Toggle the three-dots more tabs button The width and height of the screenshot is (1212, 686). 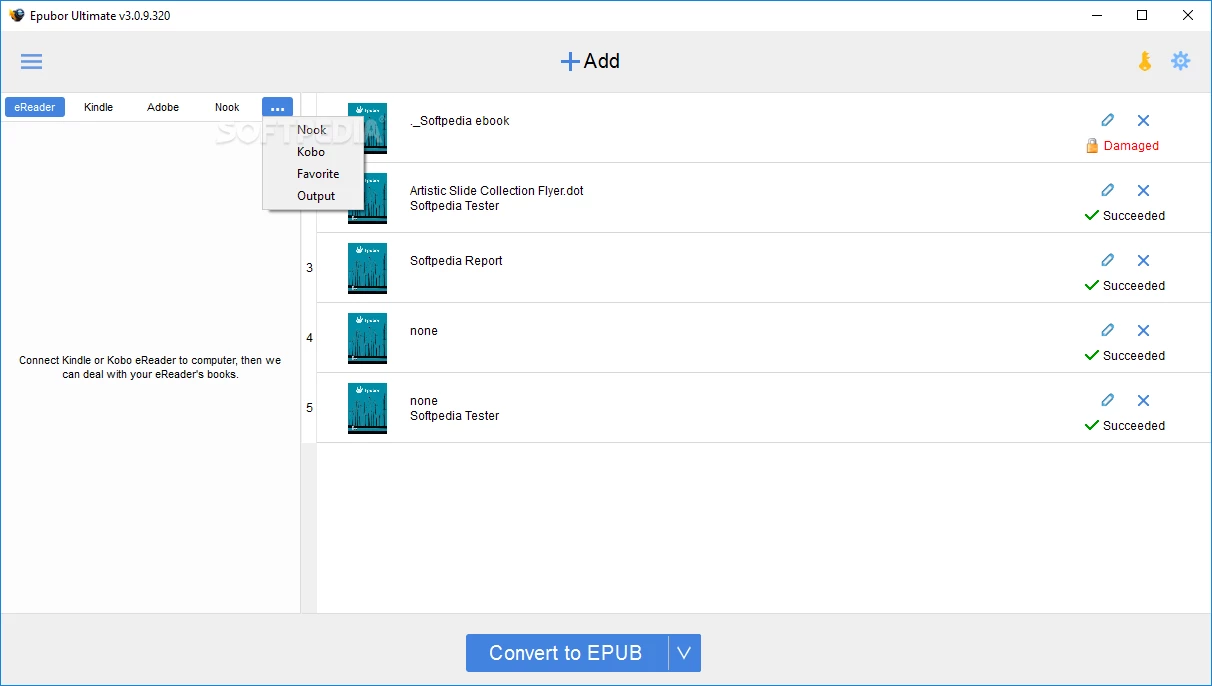(x=277, y=107)
